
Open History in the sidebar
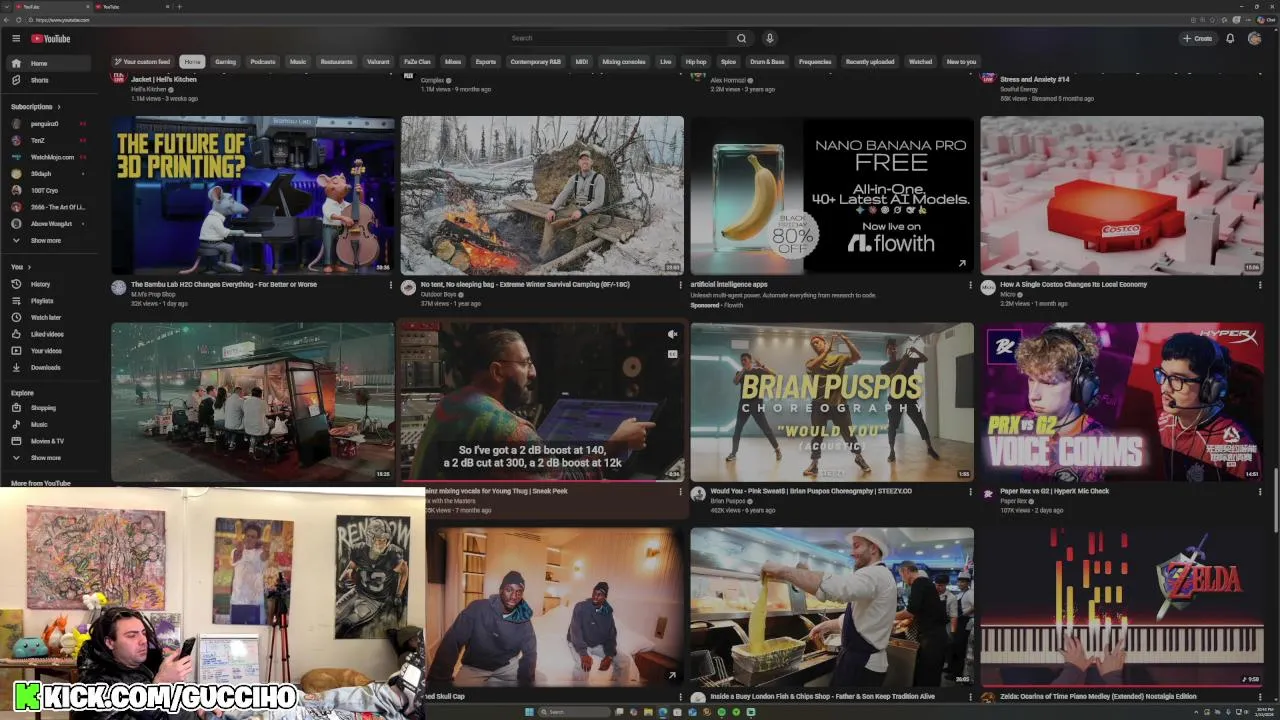coord(48,284)
